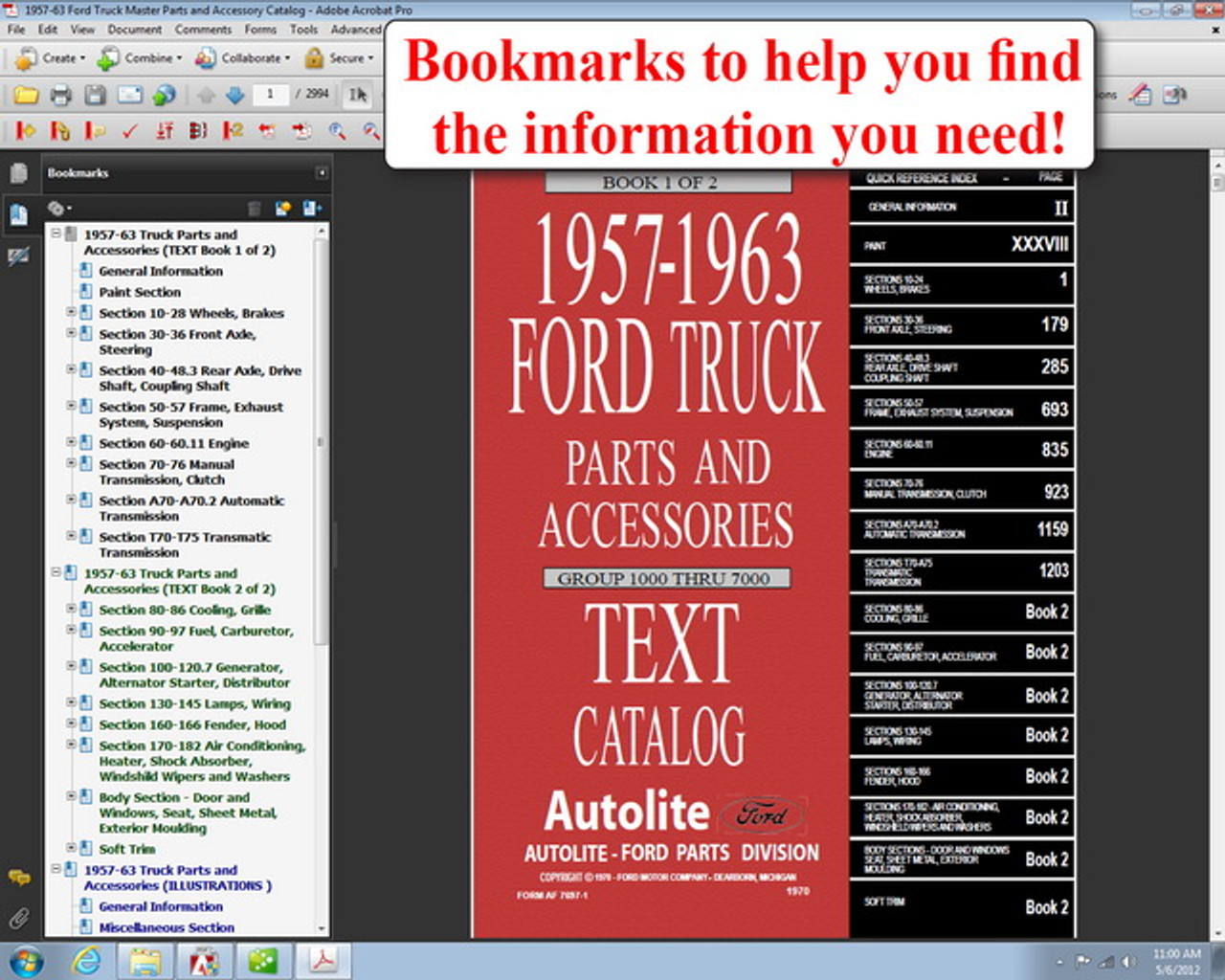Click the Print document icon
Image resolution: width=1225 pixels, height=980 pixels.
60,93
